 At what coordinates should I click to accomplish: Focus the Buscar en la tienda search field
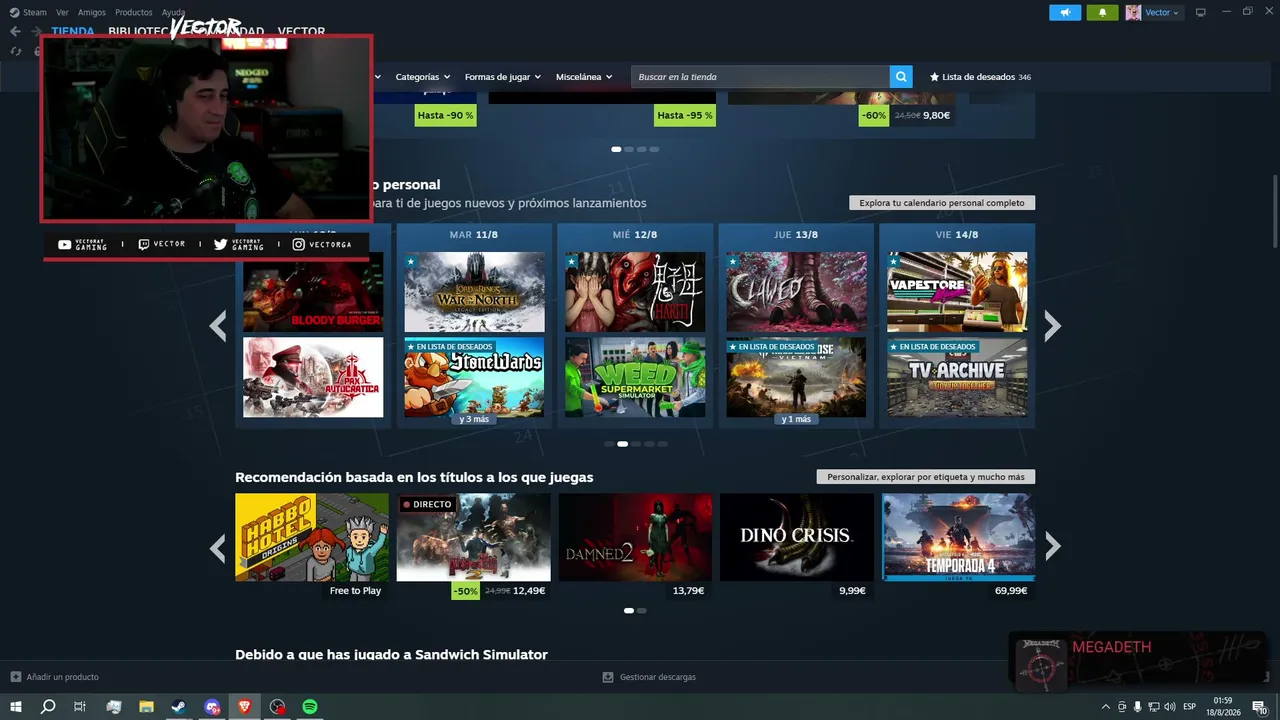pyautogui.click(x=760, y=77)
